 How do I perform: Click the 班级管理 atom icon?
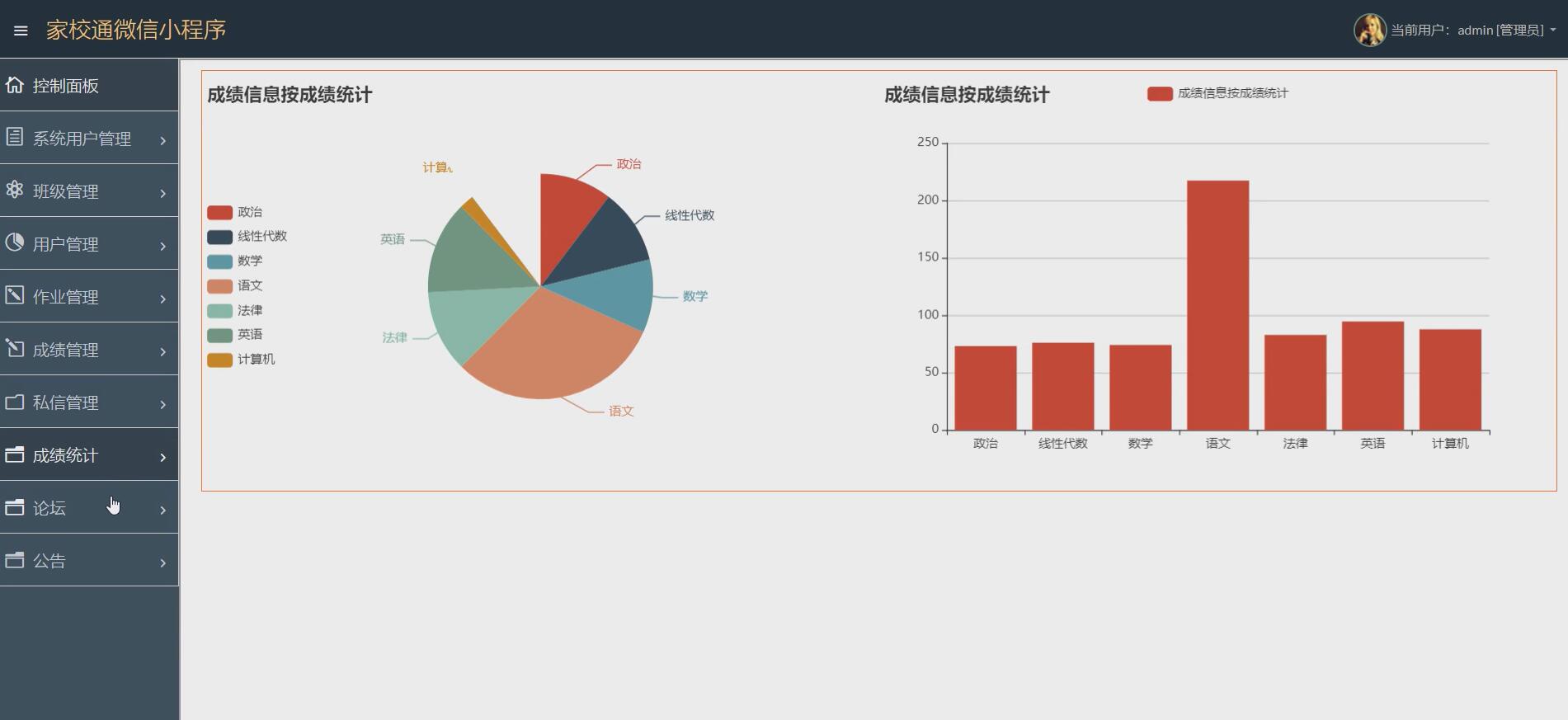pyautogui.click(x=15, y=190)
